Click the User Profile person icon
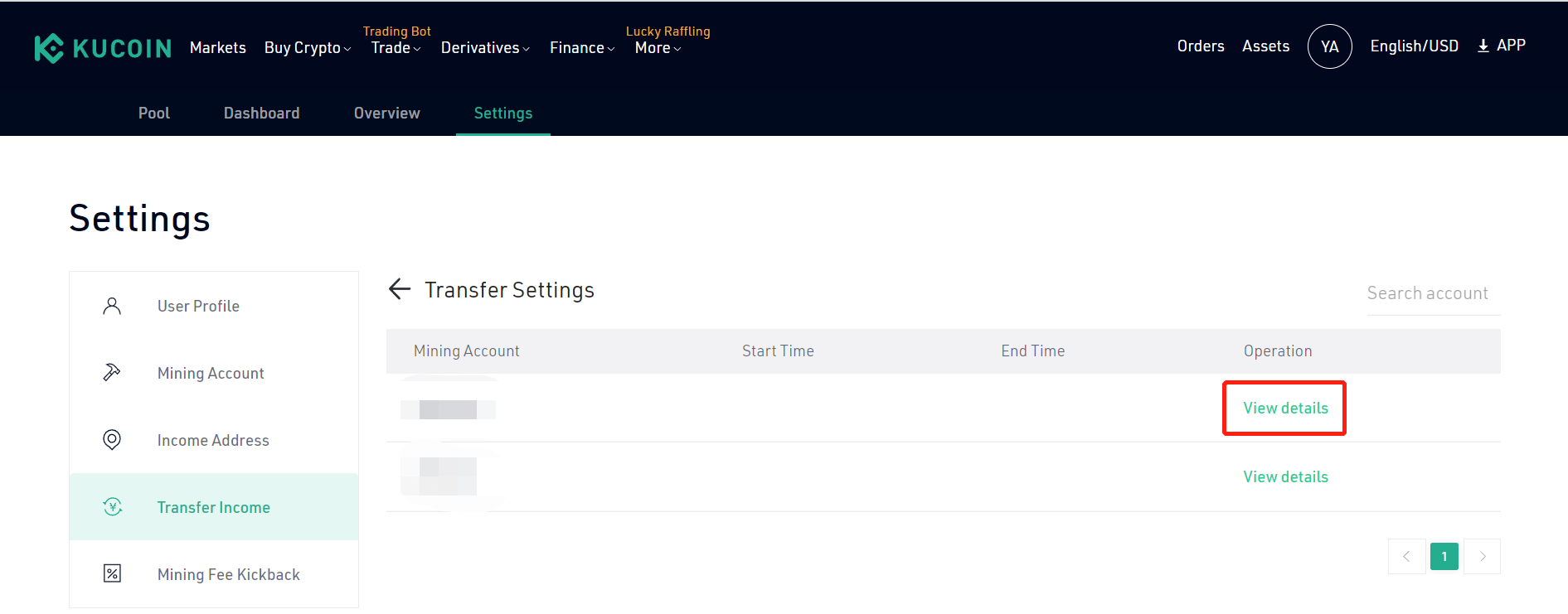The width and height of the screenshot is (1568, 614). [112, 306]
